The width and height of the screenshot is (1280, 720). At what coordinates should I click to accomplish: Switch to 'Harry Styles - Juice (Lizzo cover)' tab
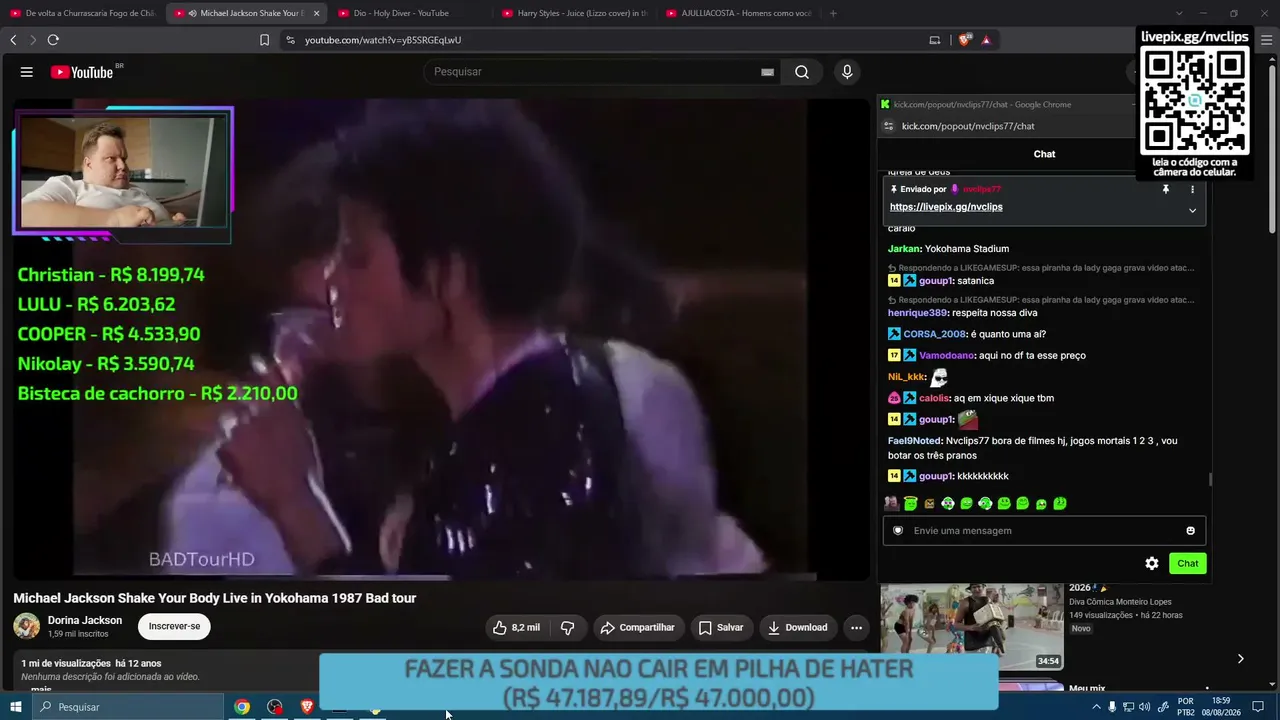[574, 13]
